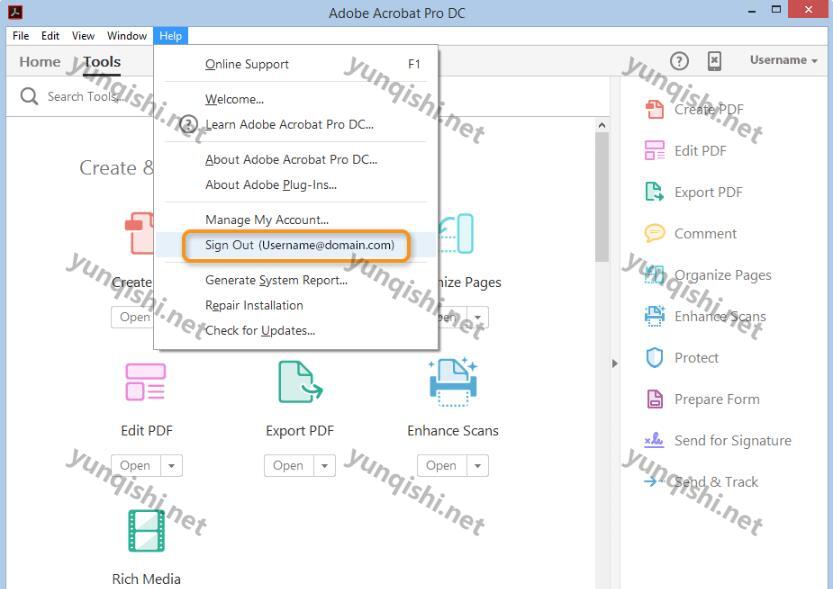The height and width of the screenshot is (589, 833).
Task: Click the vertical scrollbar thumb
Action: (x=602, y=198)
